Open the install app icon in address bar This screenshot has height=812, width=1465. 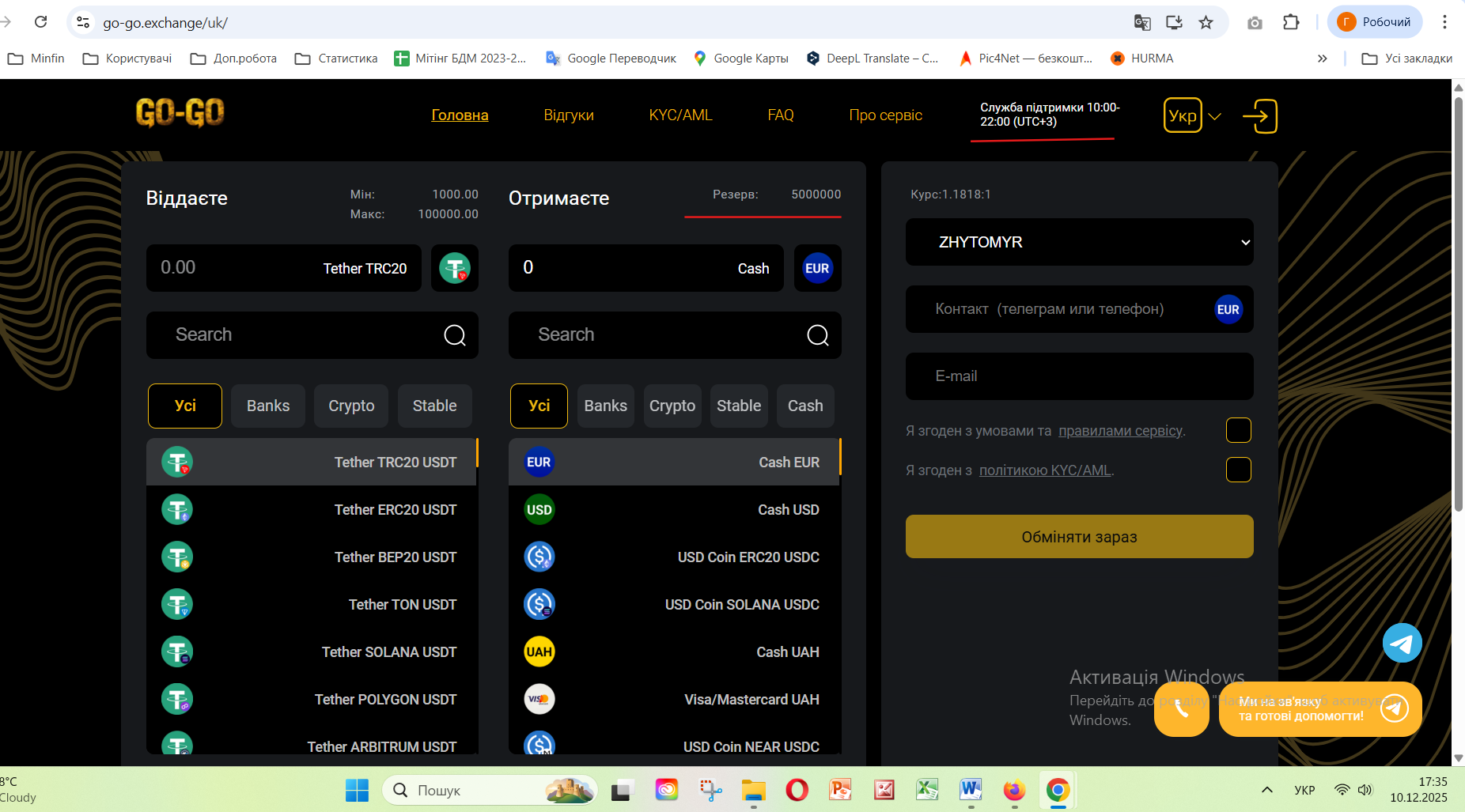point(1174,22)
